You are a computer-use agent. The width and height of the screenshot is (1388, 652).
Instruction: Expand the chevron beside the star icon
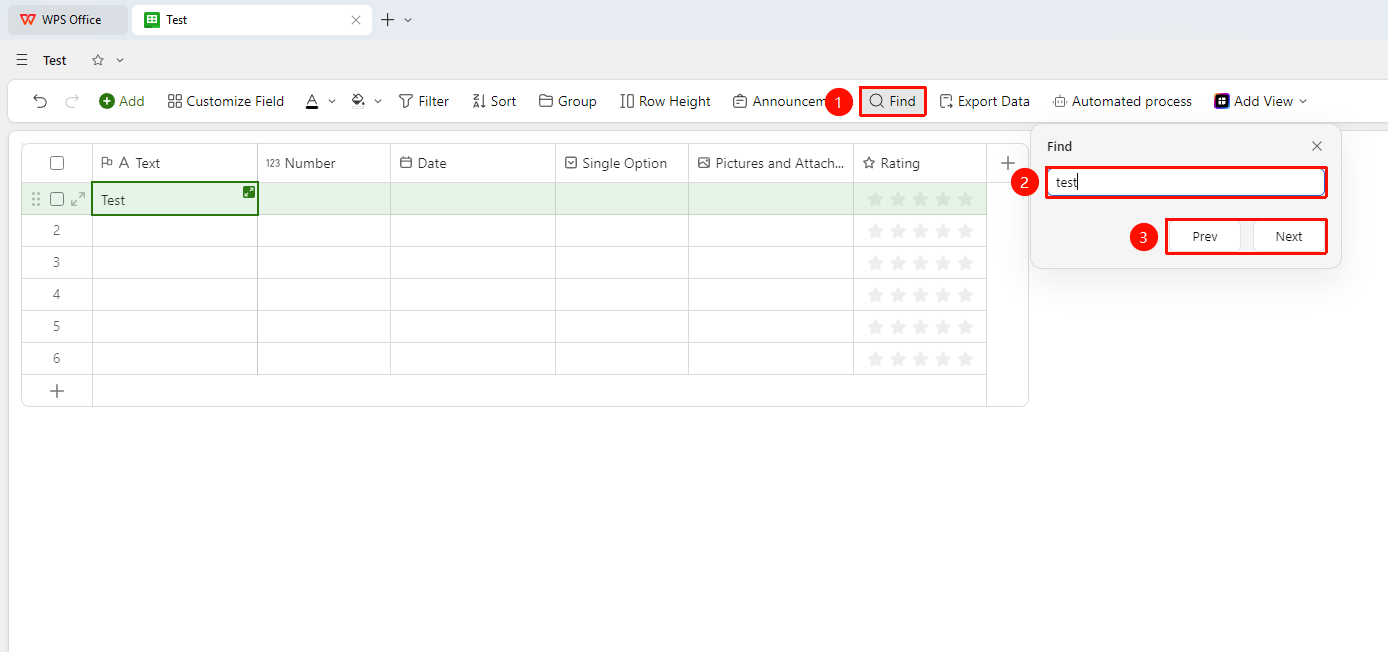coord(120,60)
